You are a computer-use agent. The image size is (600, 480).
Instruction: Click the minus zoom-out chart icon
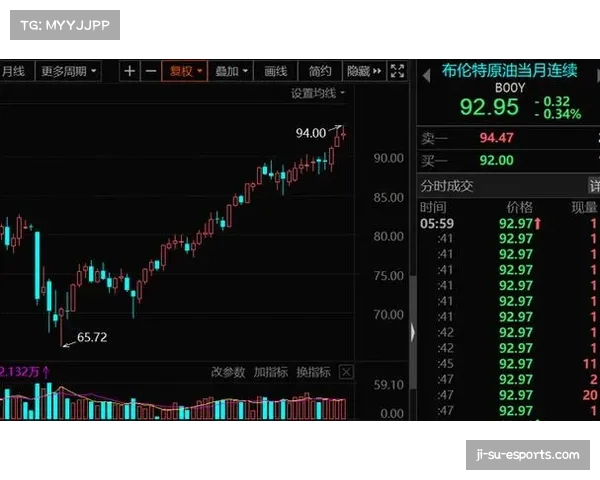tap(150, 71)
